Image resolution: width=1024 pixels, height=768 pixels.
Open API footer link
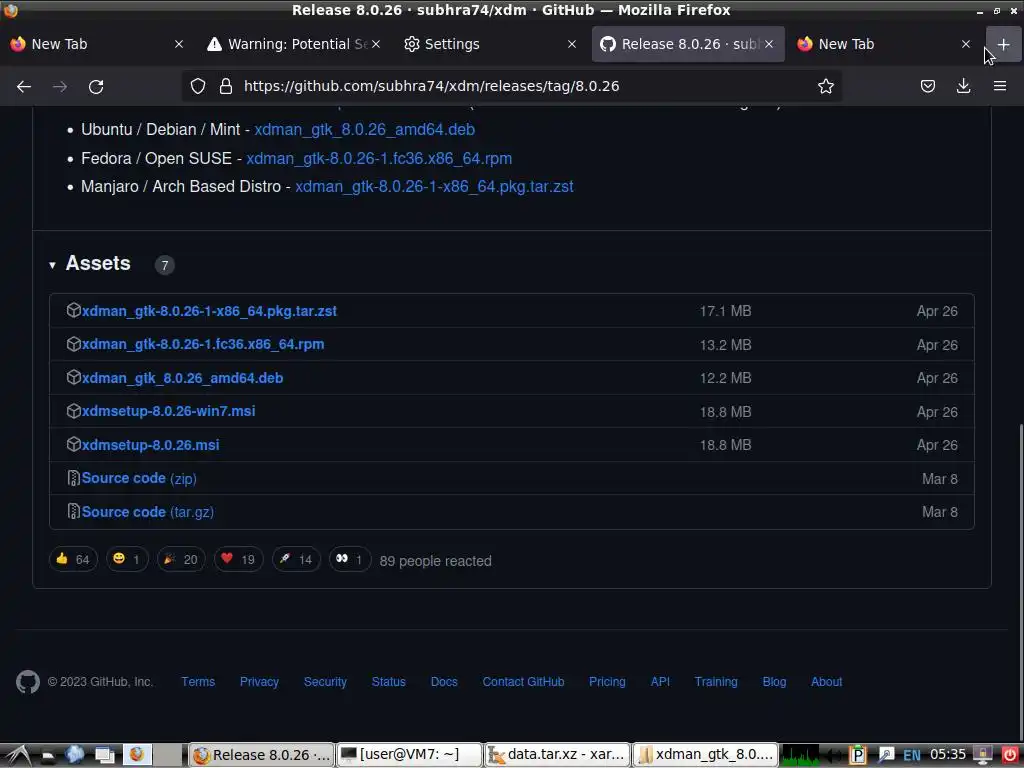click(x=660, y=682)
